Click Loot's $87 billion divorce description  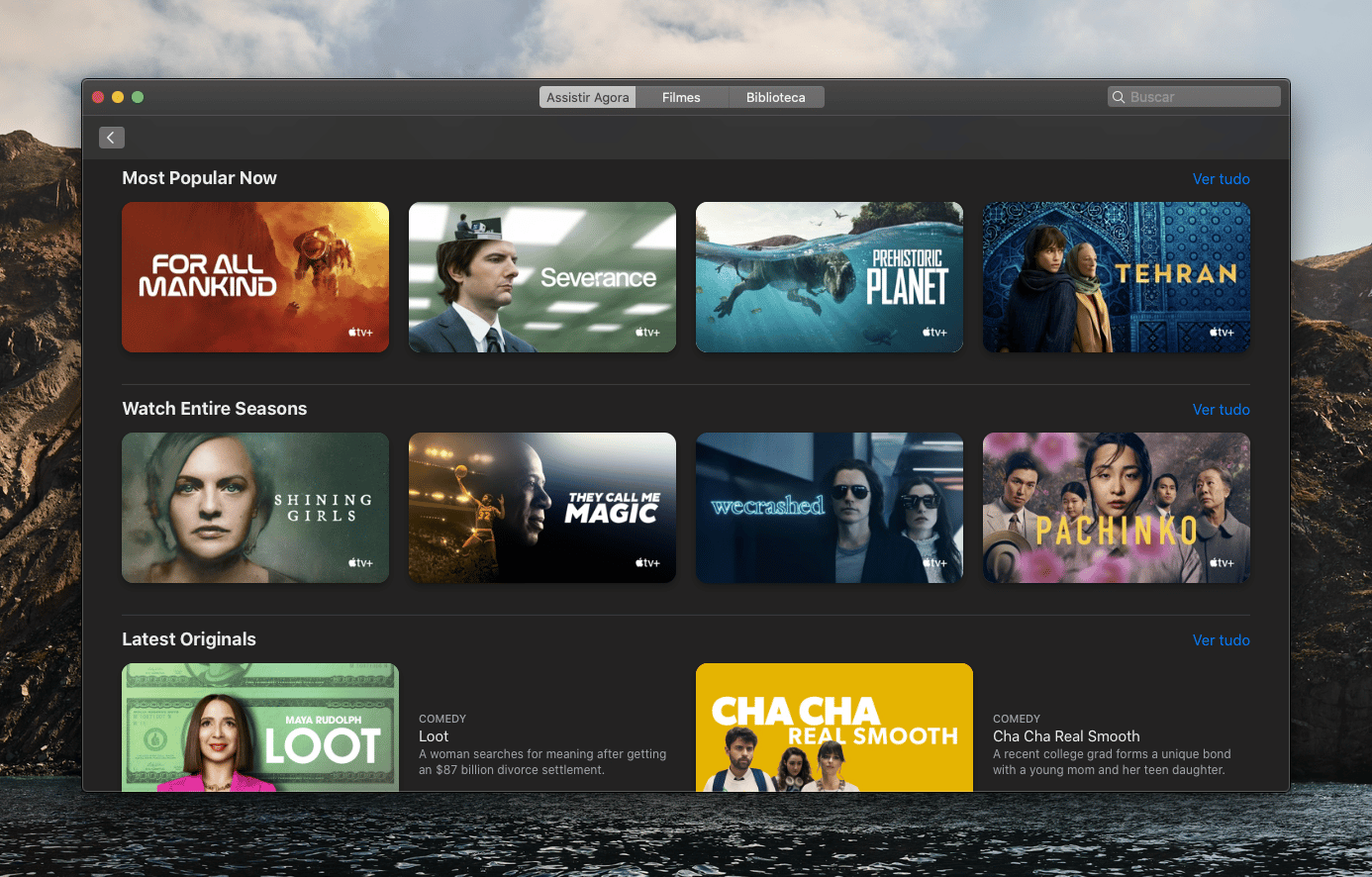(542, 762)
